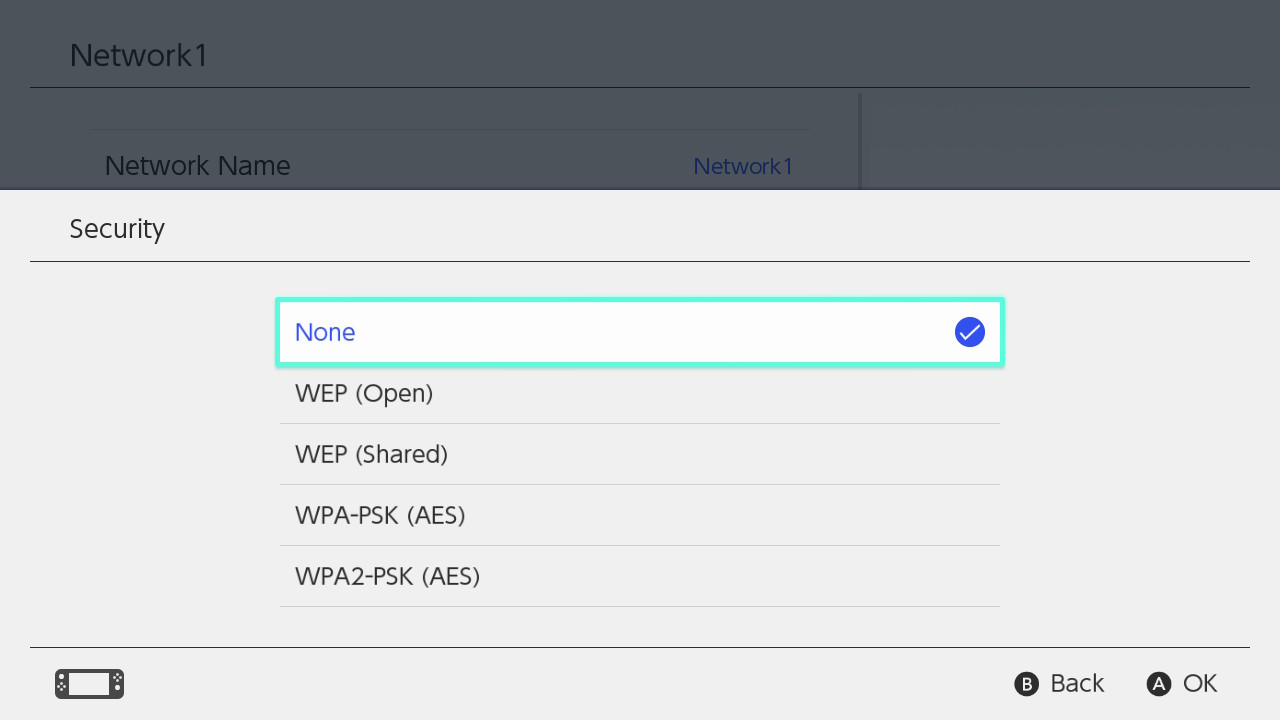
Task: Click the blank row below WPA2-PSK (AES)
Action: tap(640, 626)
